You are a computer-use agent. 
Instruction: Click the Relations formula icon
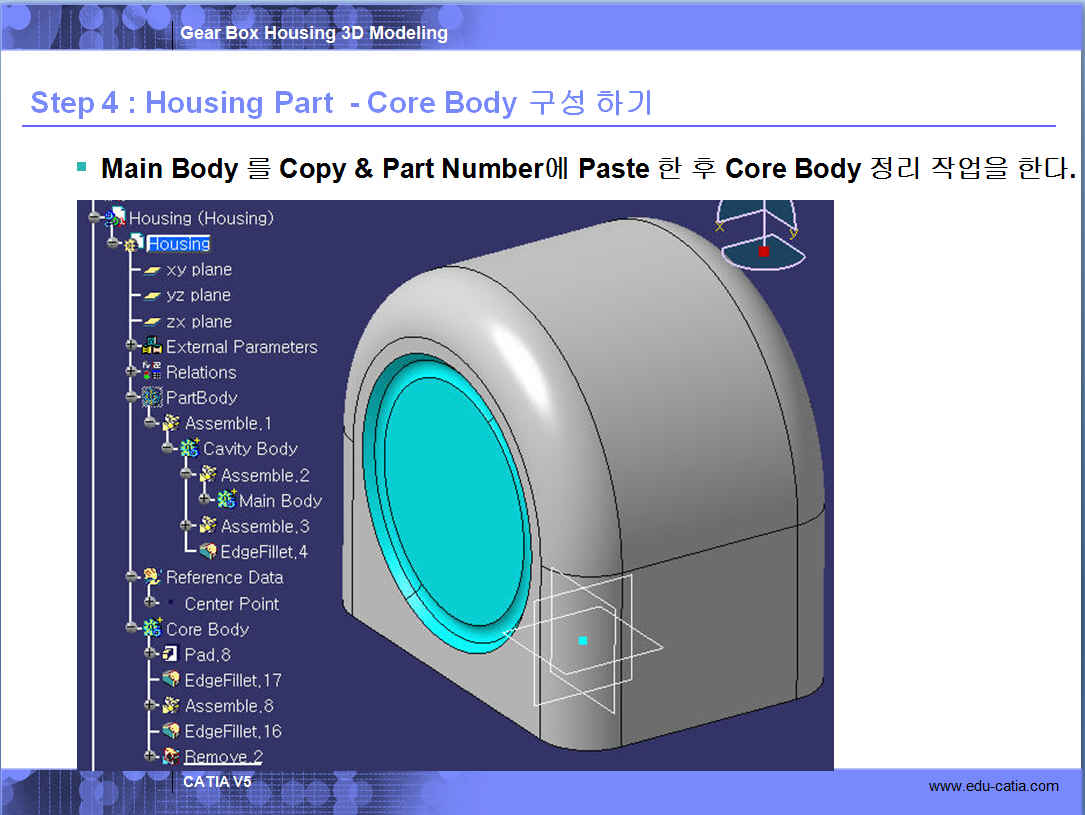pos(152,372)
